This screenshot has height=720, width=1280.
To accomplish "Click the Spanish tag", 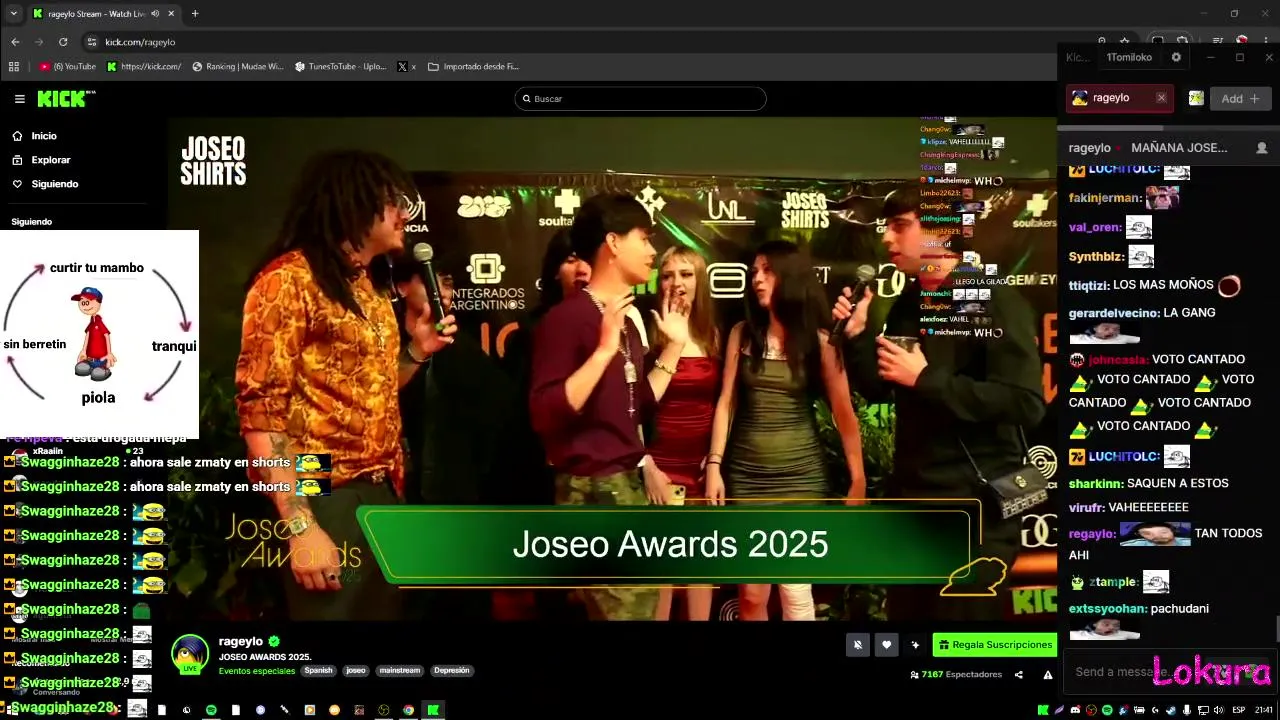I will tap(318, 671).
